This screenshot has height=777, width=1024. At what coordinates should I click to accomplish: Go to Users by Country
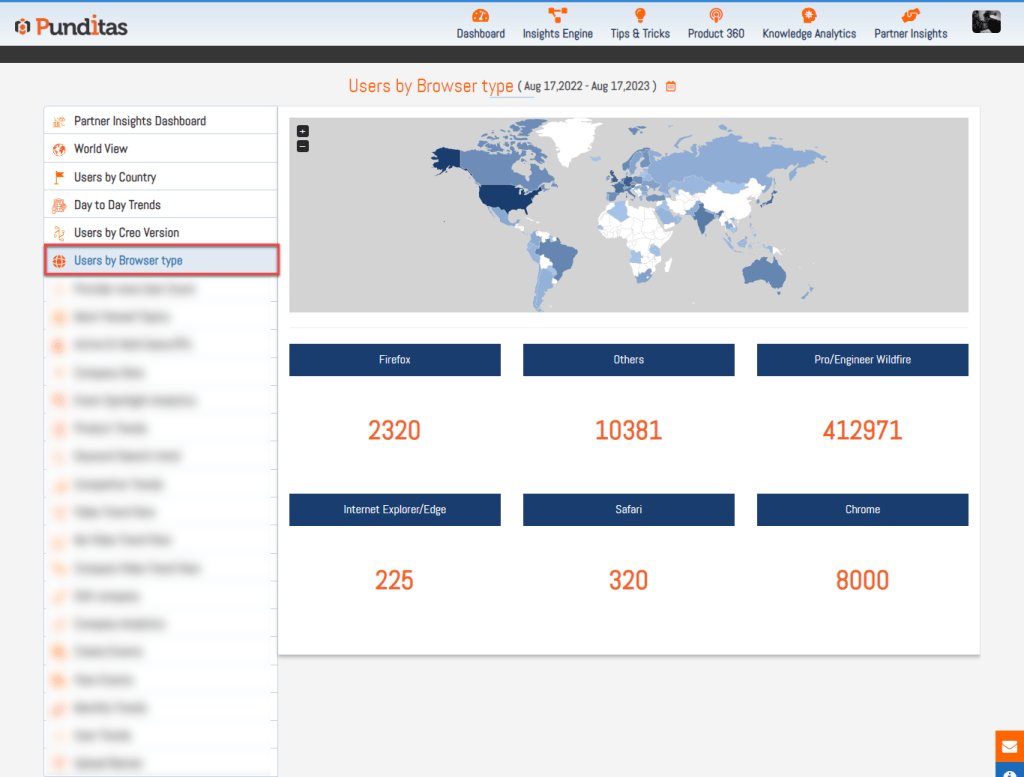115,177
